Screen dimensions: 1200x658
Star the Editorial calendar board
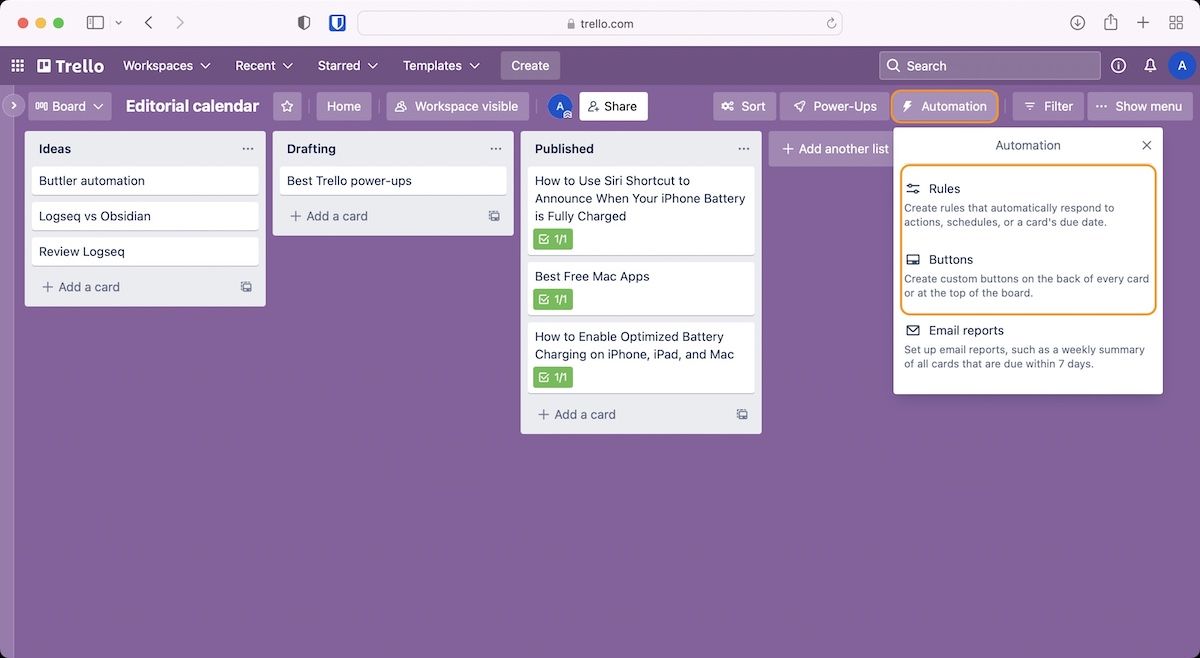(288, 106)
